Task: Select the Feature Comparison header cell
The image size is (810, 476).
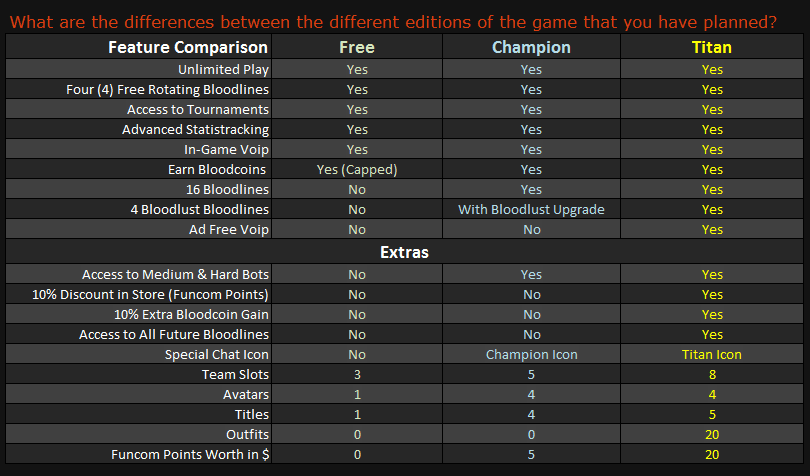Action: click(188, 47)
